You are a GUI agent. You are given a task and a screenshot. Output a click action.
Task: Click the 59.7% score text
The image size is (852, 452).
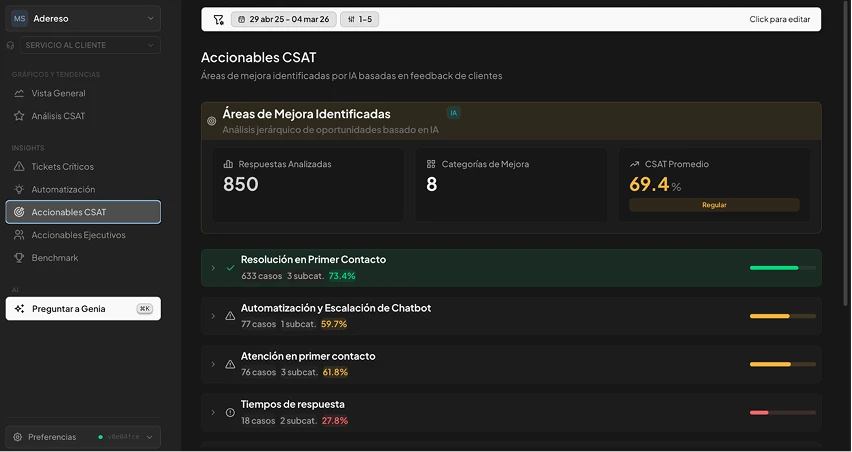tap(334, 324)
